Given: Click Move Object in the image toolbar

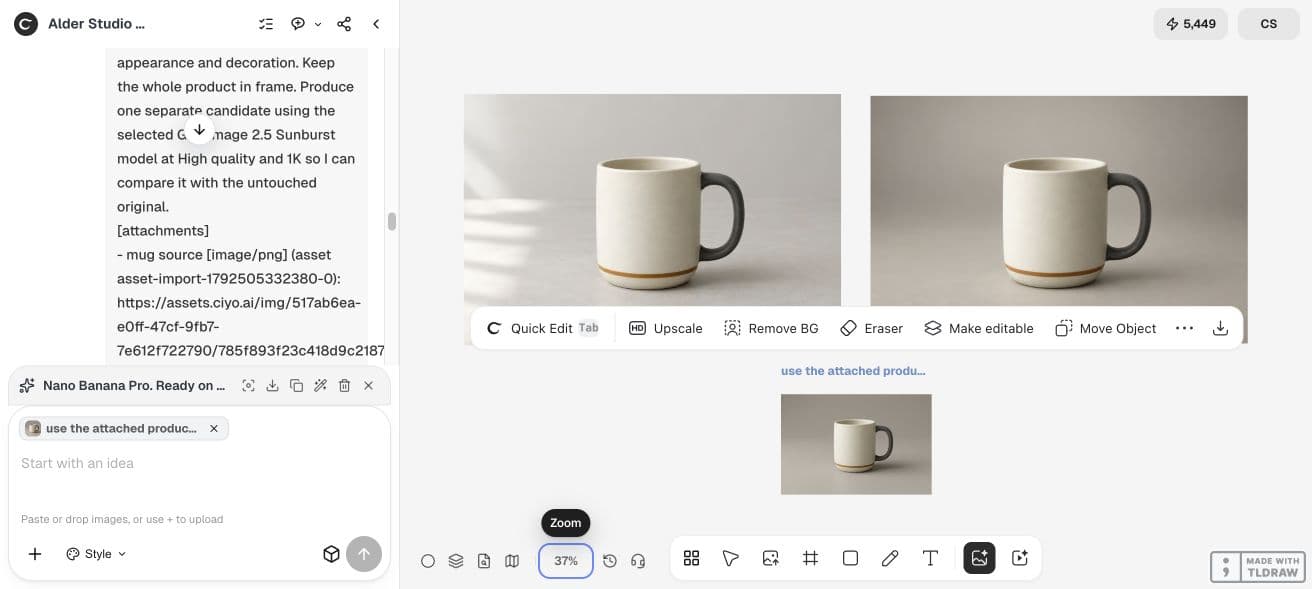Looking at the screenshot, I should point(1106,328).
